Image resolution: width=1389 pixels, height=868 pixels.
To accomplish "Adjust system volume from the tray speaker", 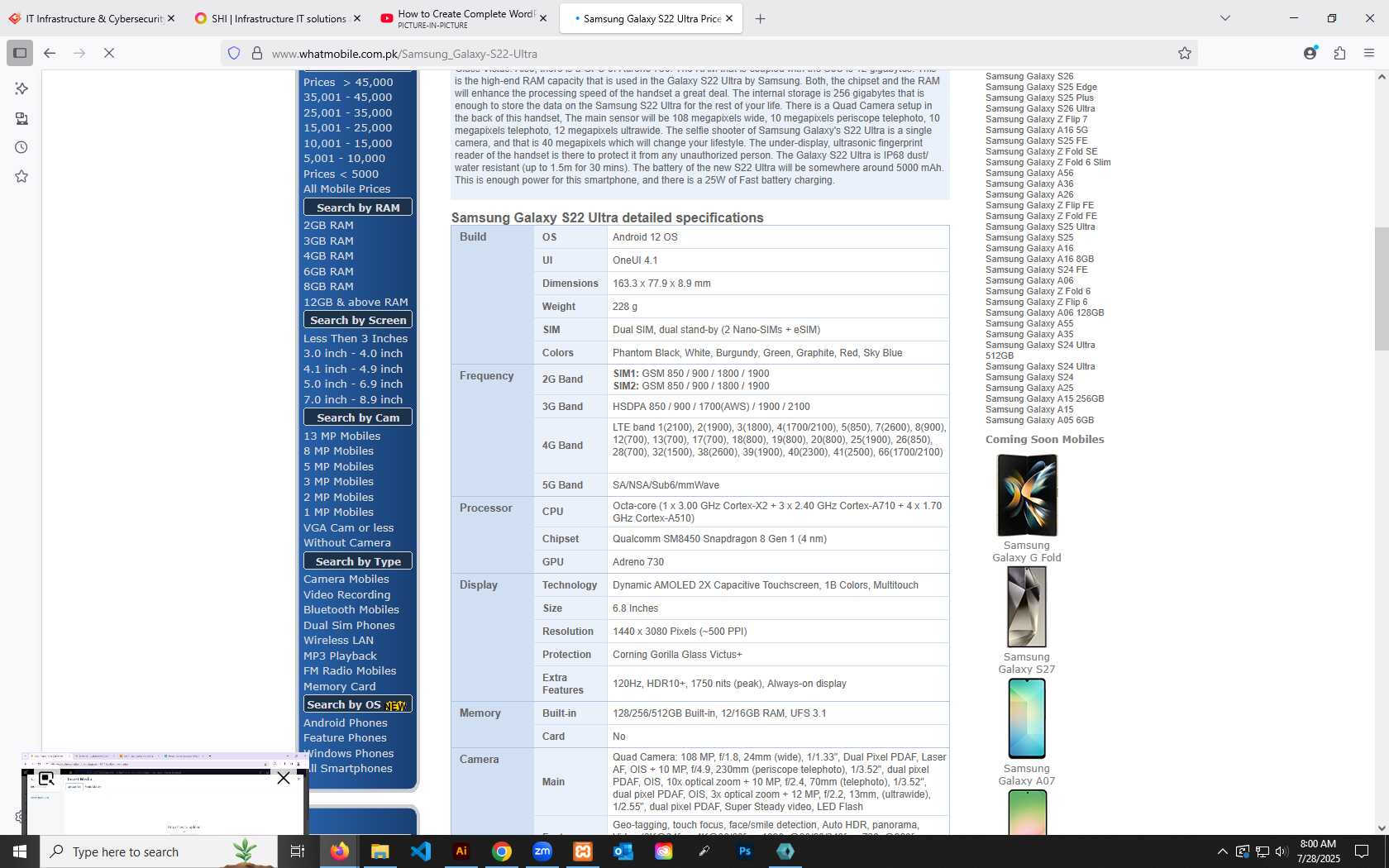I will (1282, 851).
